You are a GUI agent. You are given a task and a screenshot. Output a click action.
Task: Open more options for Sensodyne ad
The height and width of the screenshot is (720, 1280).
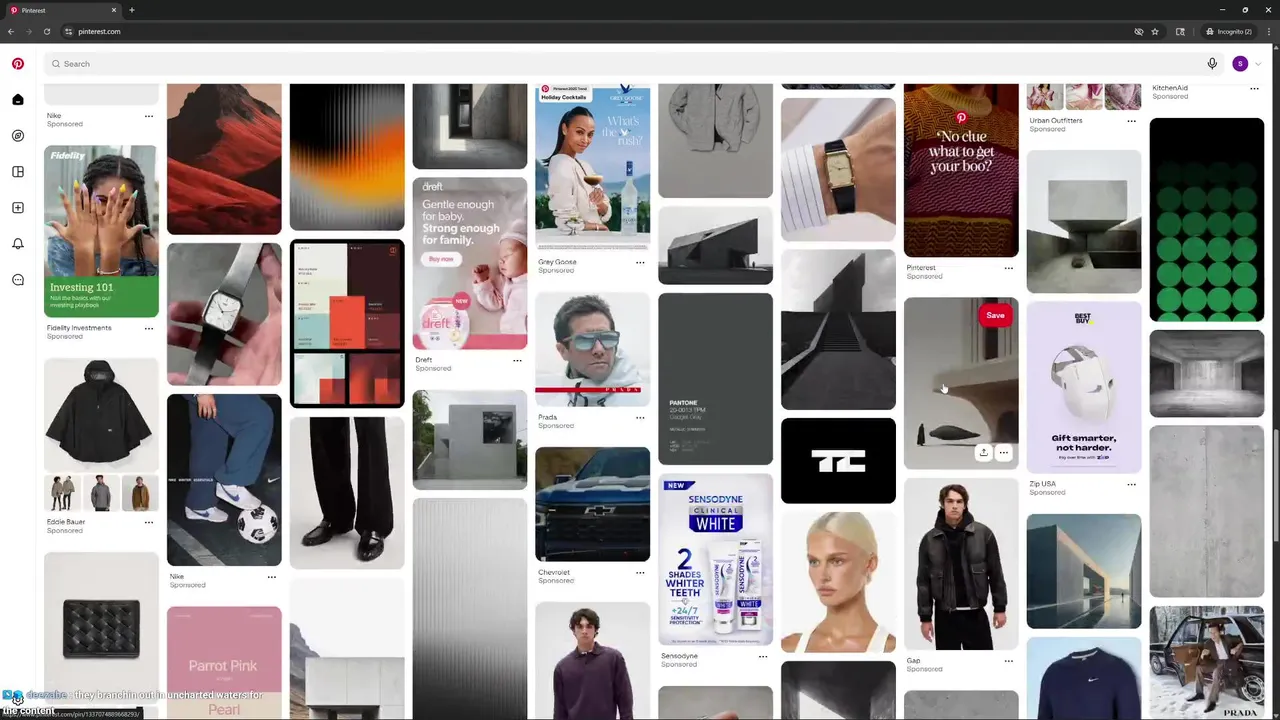pos(763,656)
